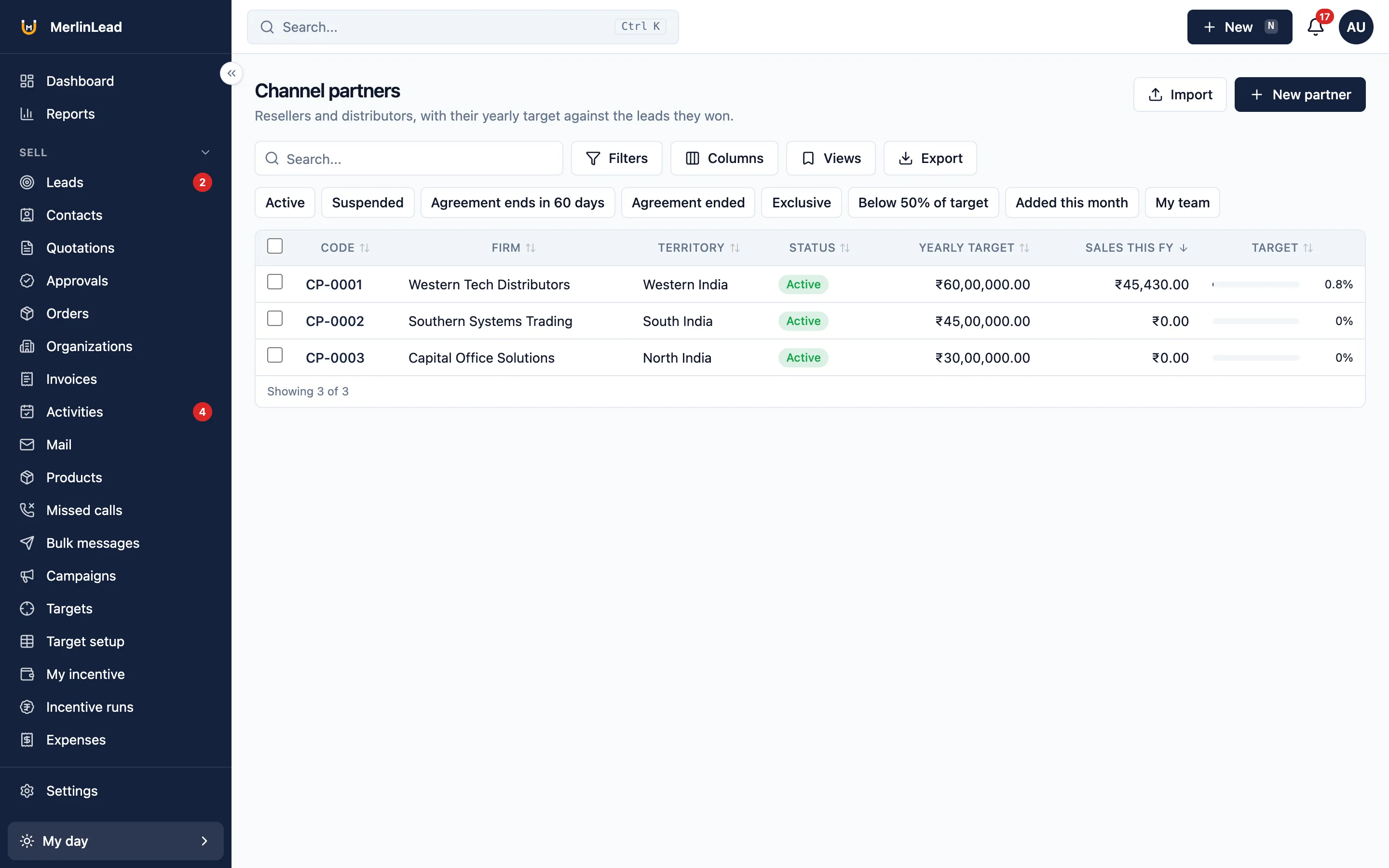
Task: Select the CP-0003 Capital Office Solutions checkbox
Action: click(275, 355)
